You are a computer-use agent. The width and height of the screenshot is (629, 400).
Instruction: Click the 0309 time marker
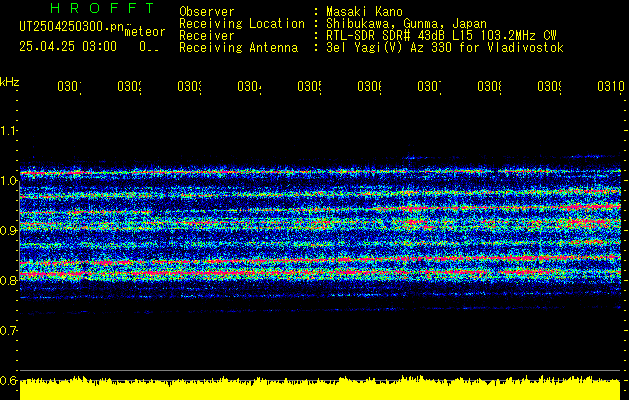click(x=549, y=87)
